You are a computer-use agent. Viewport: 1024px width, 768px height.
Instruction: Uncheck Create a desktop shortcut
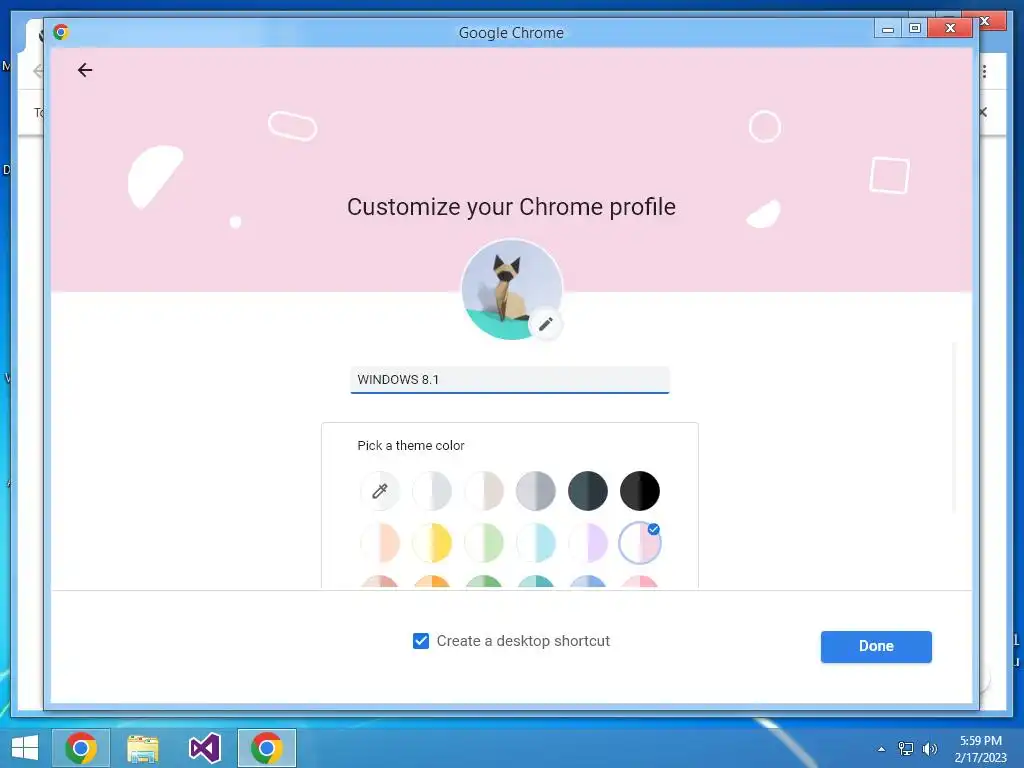(x=421, y=641)
